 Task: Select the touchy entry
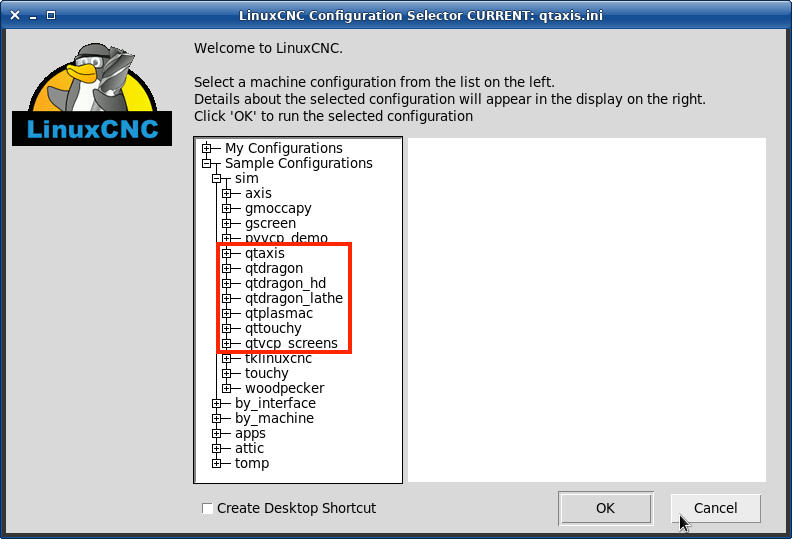(x=267, y=373)
